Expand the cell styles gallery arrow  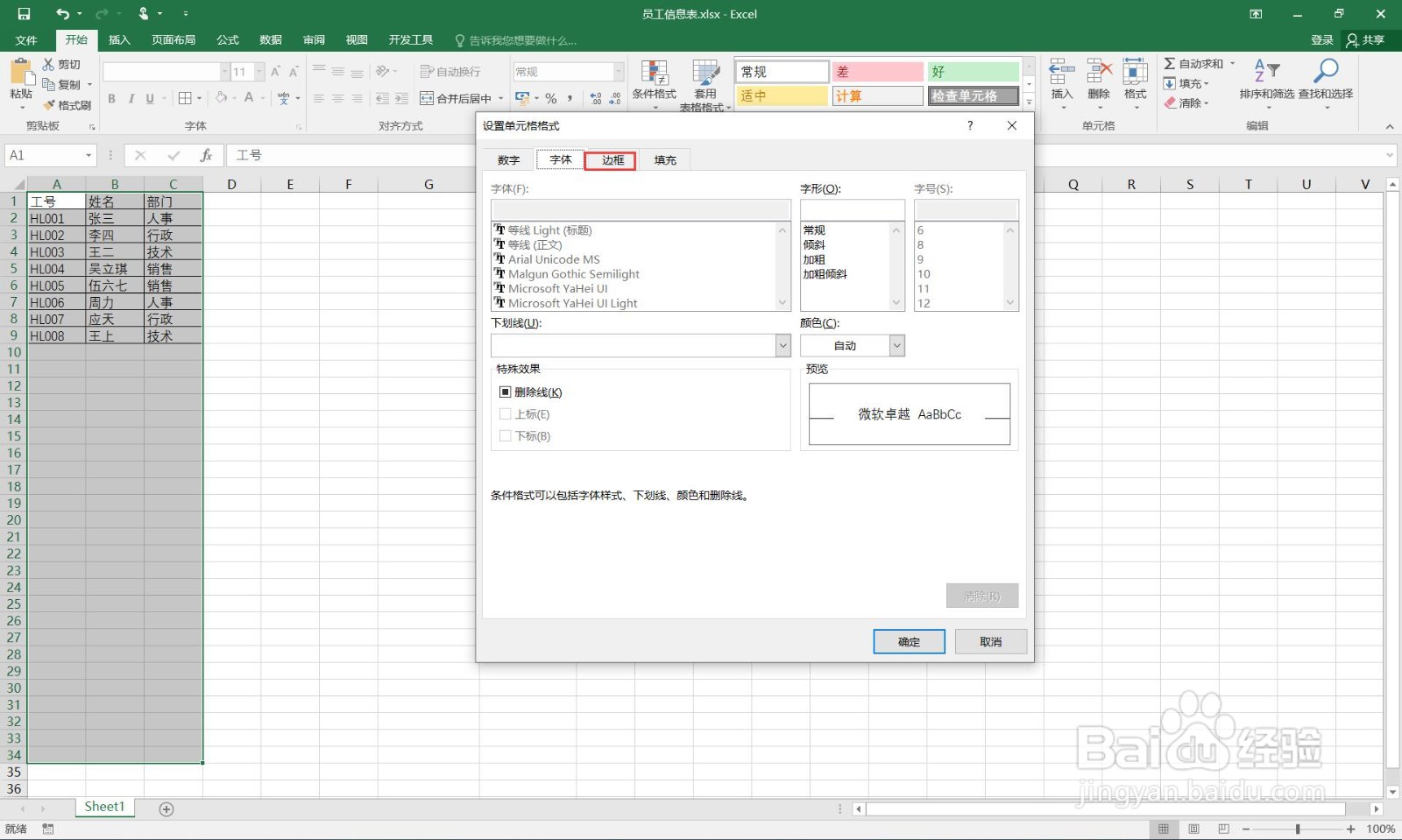click(1030, 102)
